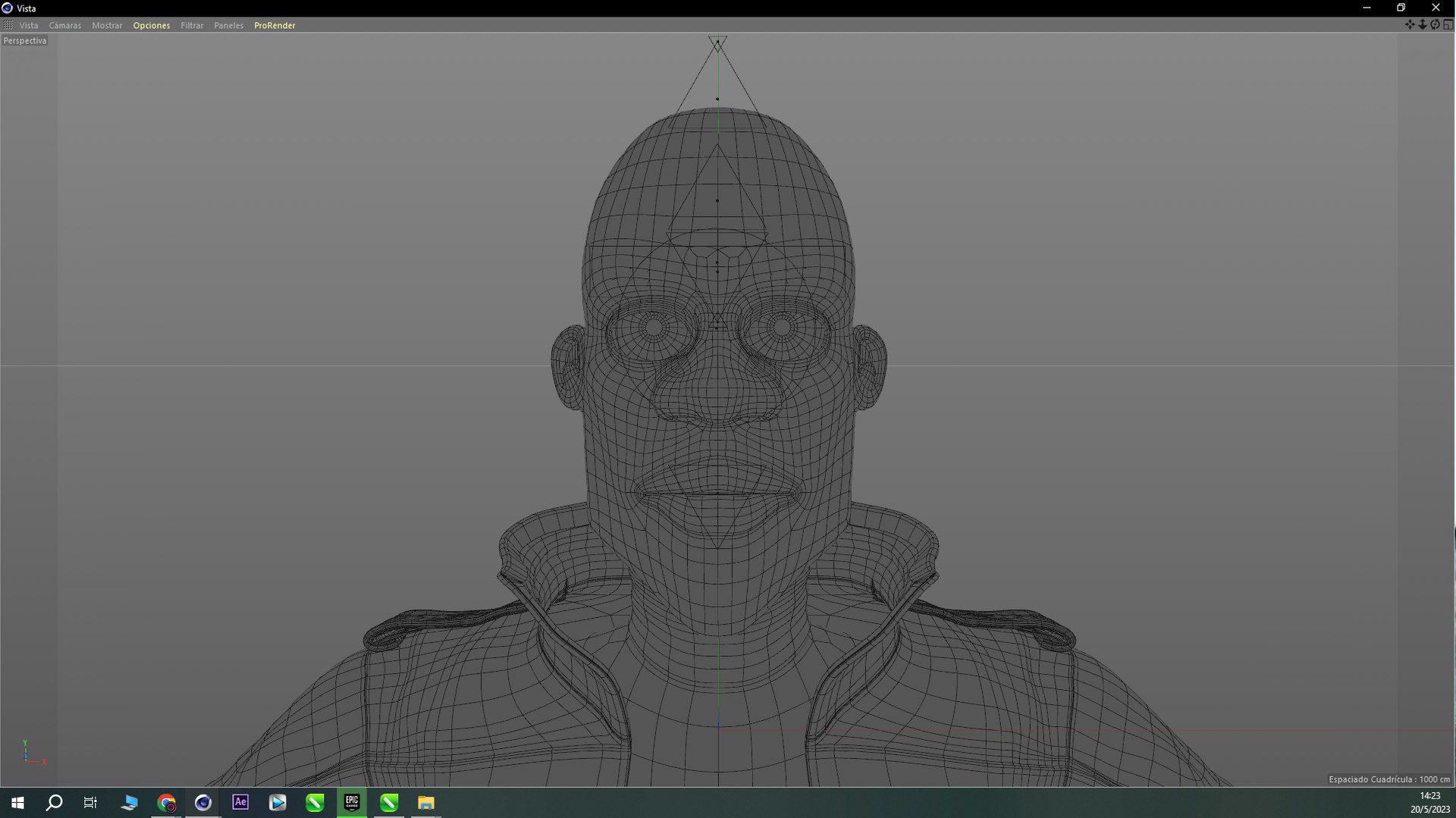Click the Perspectiva viewport label
1456x818 pixels.
[25, 41]
